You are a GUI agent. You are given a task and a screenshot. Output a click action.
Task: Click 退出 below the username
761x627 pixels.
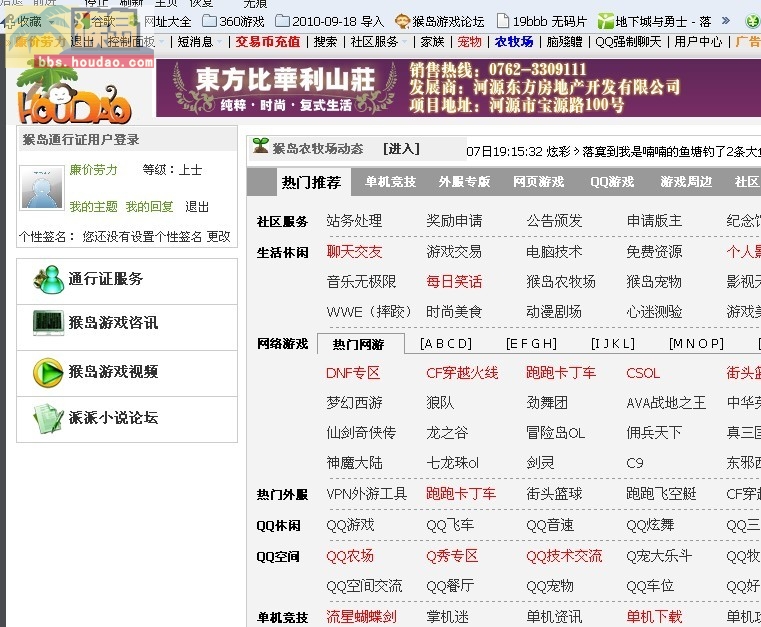197,207
